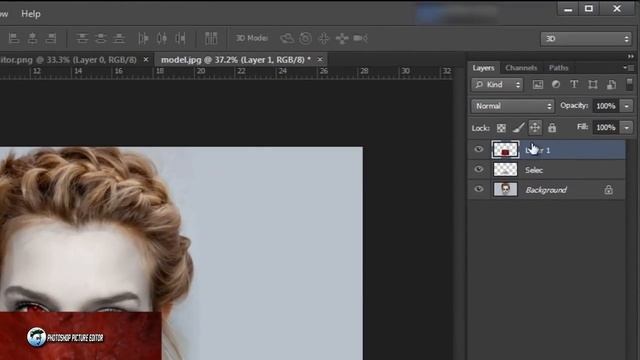The image size is (640, 360).
Task: Close the model.jpg document tab
Action: point(320,60)
